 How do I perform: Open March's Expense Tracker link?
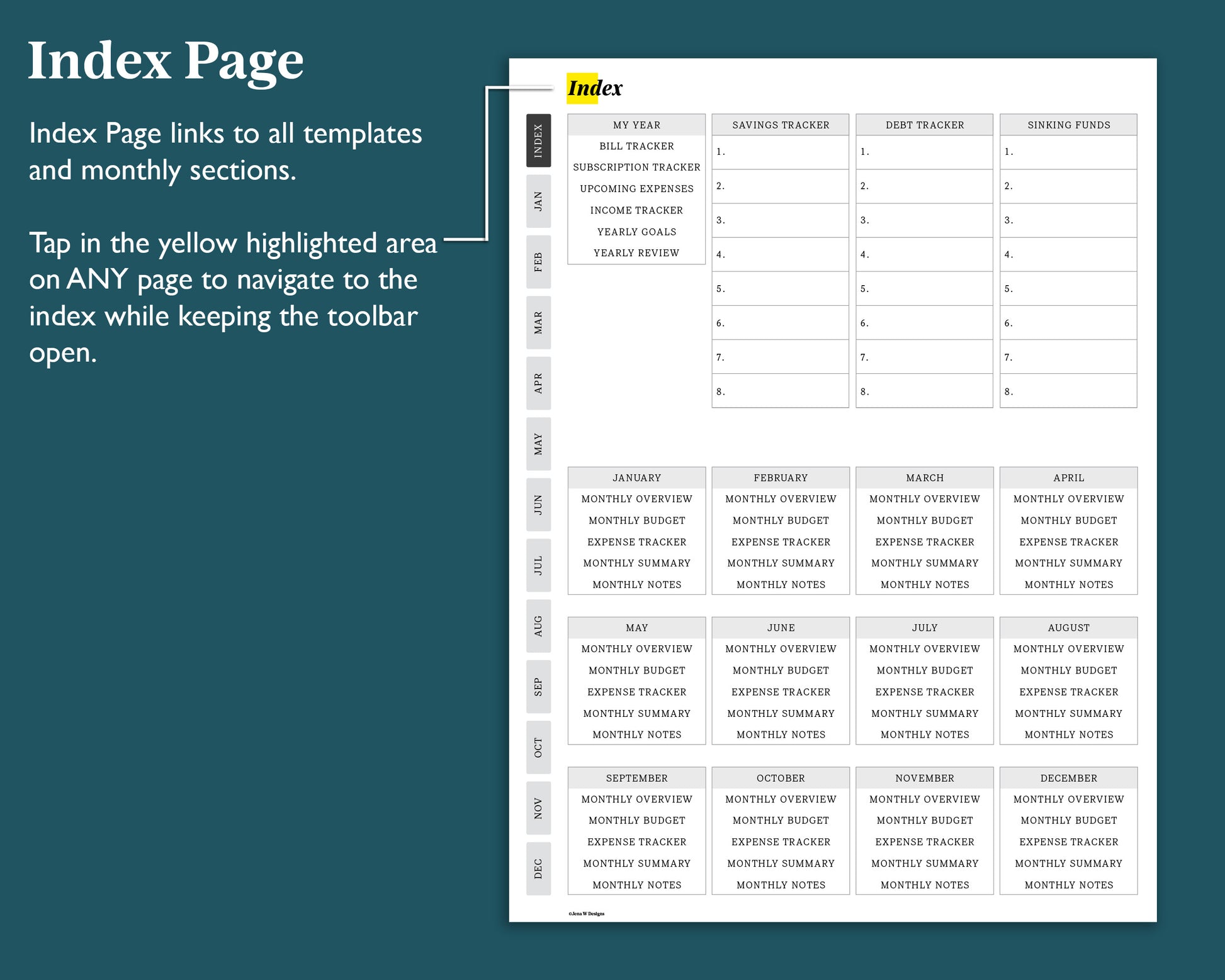tap(924, 542)
